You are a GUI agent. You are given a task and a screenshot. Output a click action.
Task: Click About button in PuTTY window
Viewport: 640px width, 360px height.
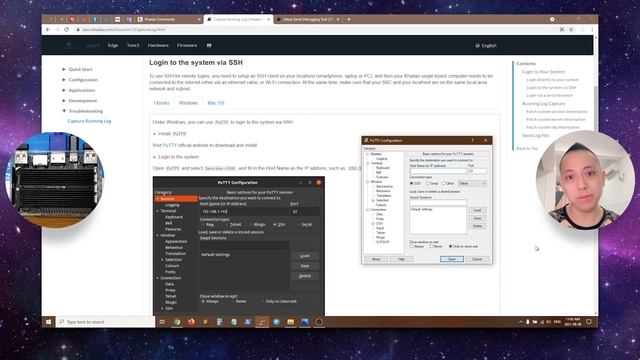click(376, 259)
